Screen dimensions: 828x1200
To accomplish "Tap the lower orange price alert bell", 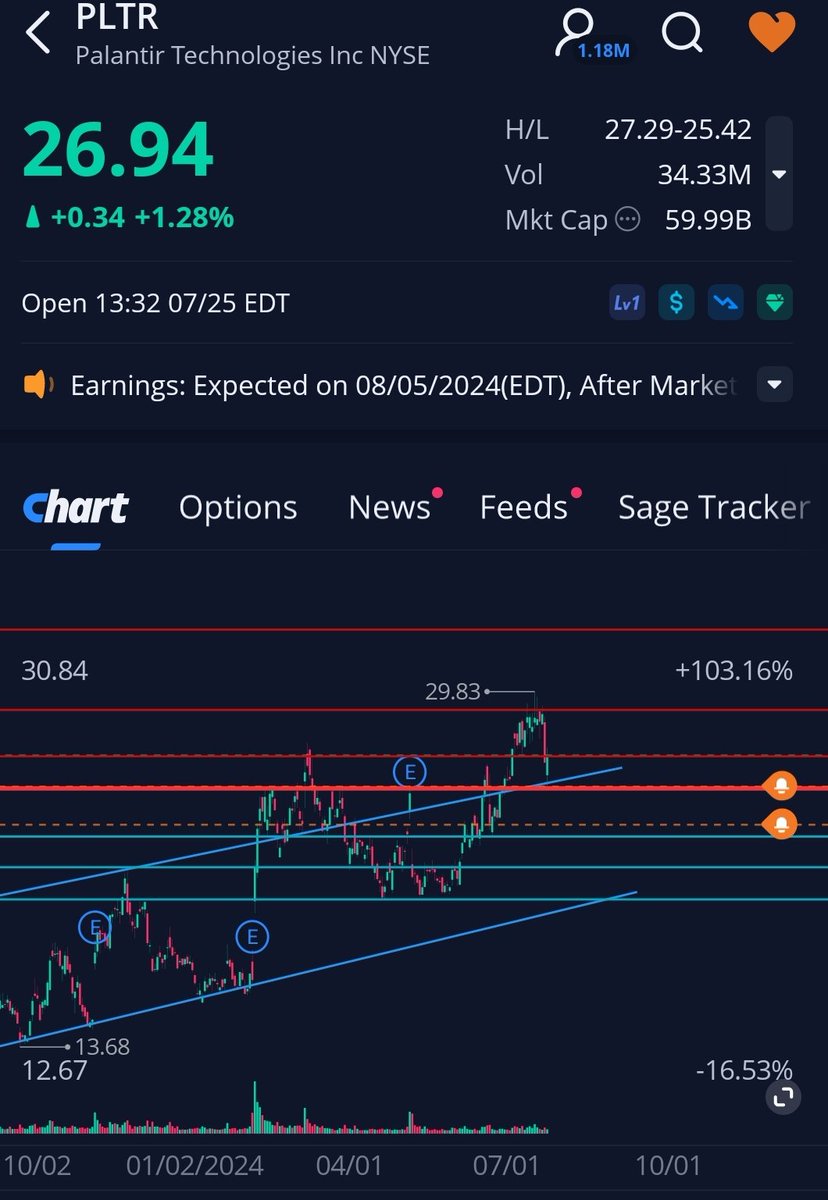I will point(781,825).
